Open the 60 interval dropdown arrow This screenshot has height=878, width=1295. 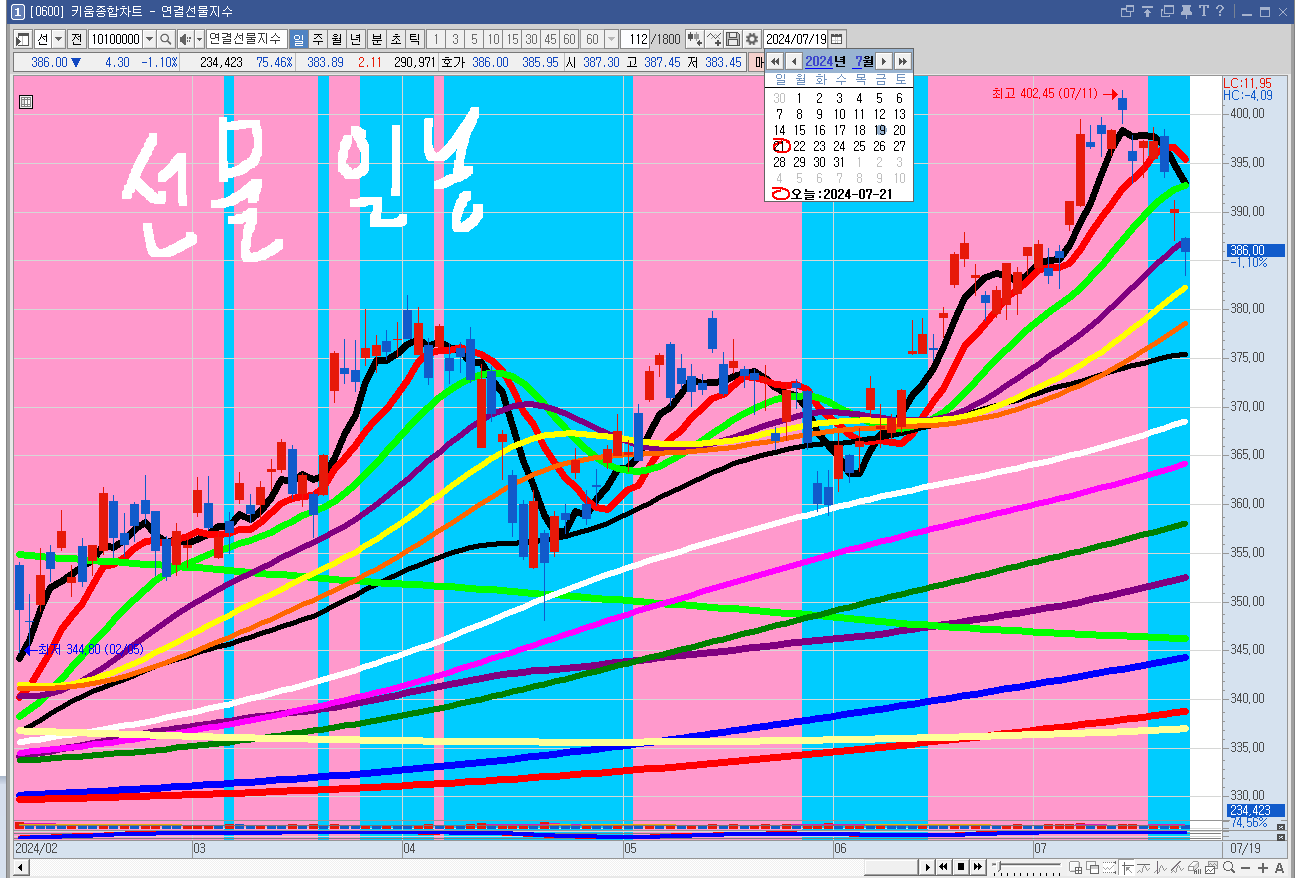tap(611, 39)
